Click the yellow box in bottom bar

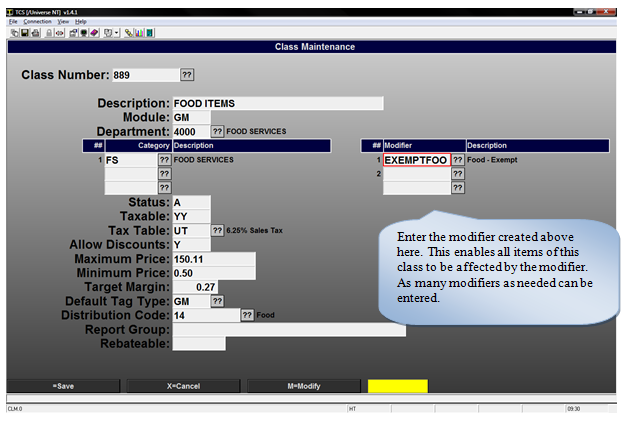tap(397, 386)
